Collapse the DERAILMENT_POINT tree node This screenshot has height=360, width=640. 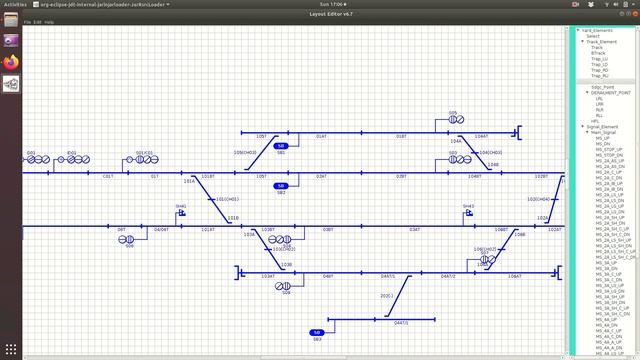(x=587, y=93)
